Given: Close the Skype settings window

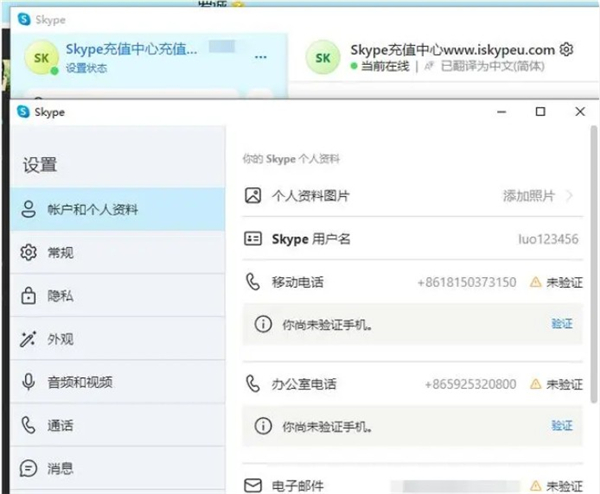Looking at the screenshot, I should [x=580, y=111].
